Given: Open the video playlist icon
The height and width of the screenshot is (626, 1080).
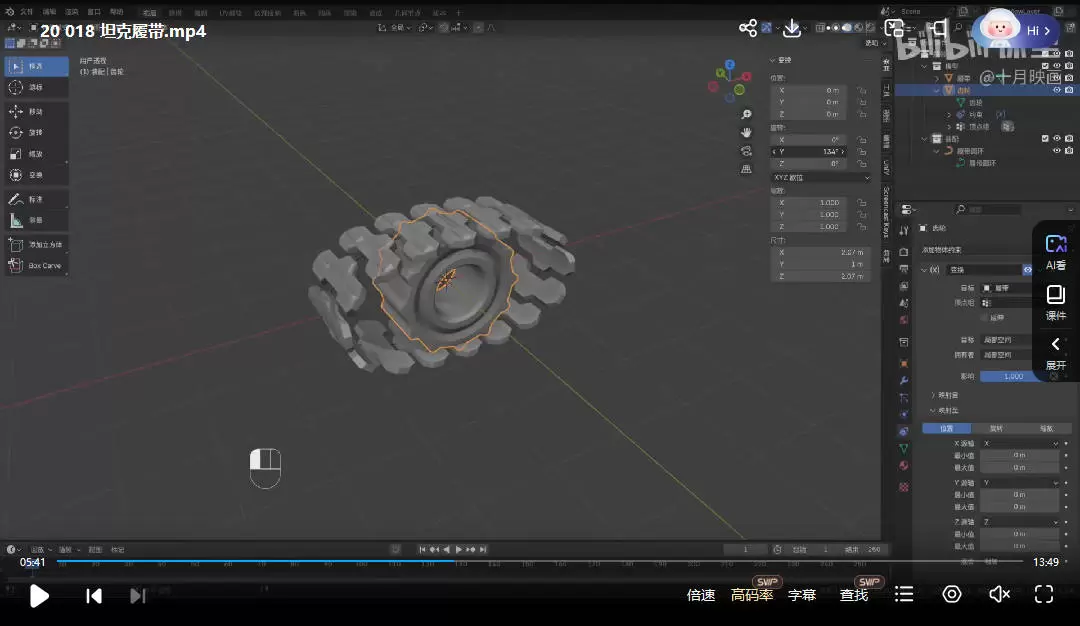Looking at the screenshot, I should click(x=904, y=594).
